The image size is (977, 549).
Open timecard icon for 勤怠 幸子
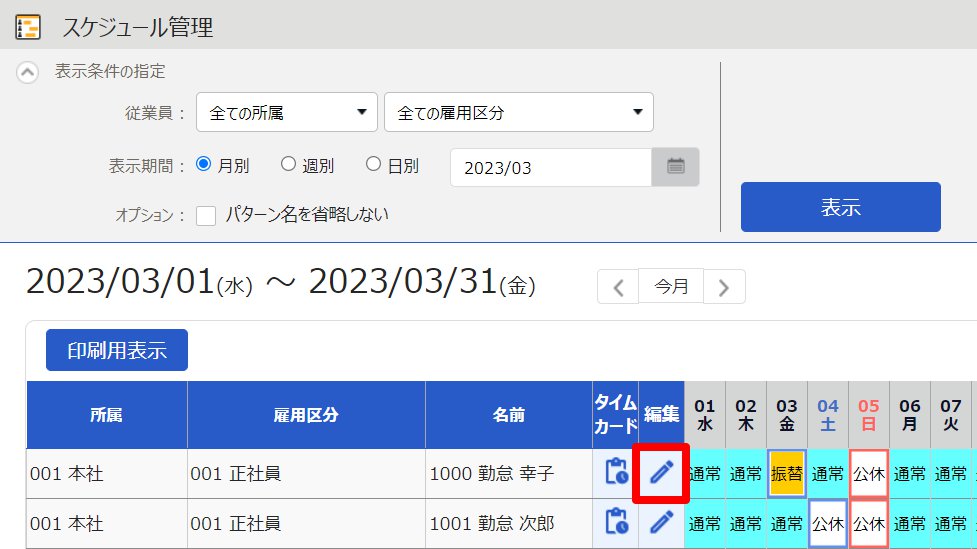pos(616,472)
